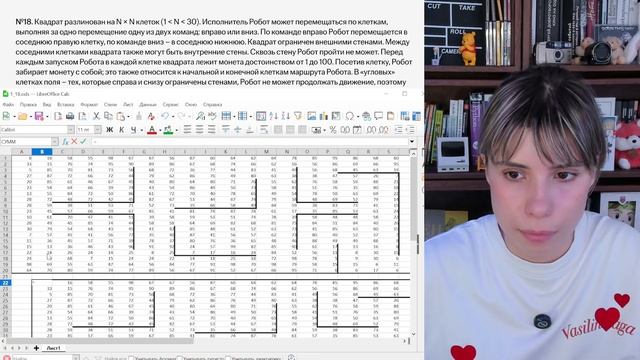Toggle the Freeze rows and columns icon

pos(404,116)
